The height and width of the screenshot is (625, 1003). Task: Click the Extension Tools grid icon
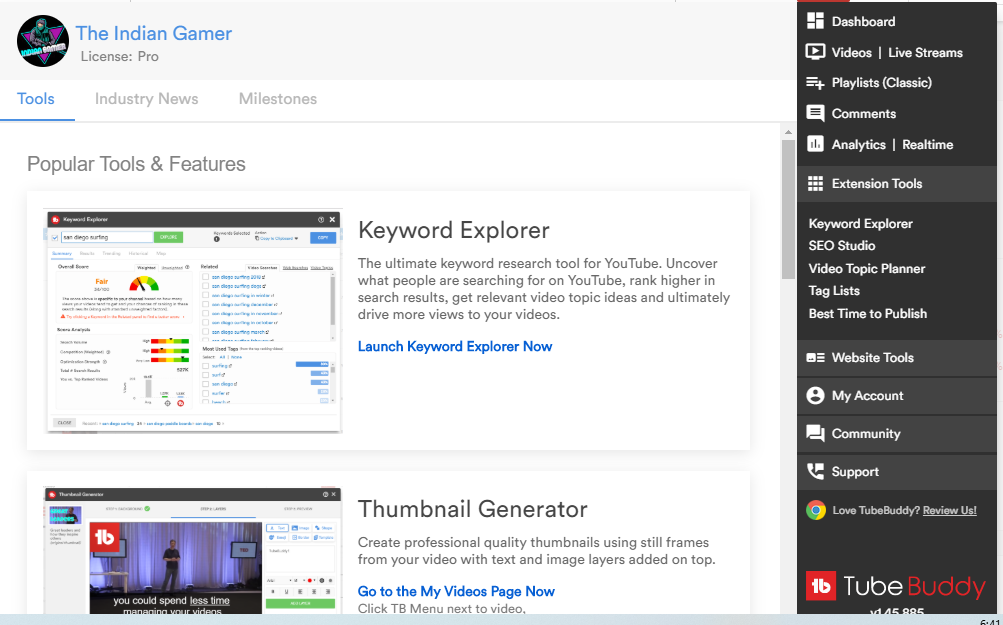coord(815,184)
